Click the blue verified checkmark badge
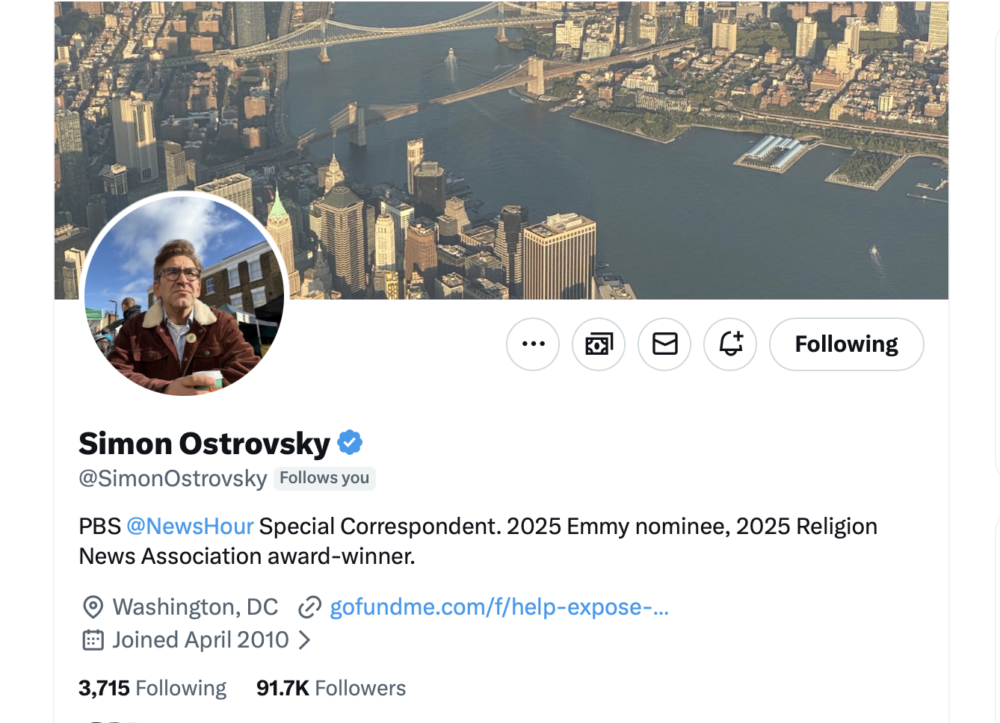Image resolution: width=1000 pixels, height=723 pixels. click(x=349, y=442)
